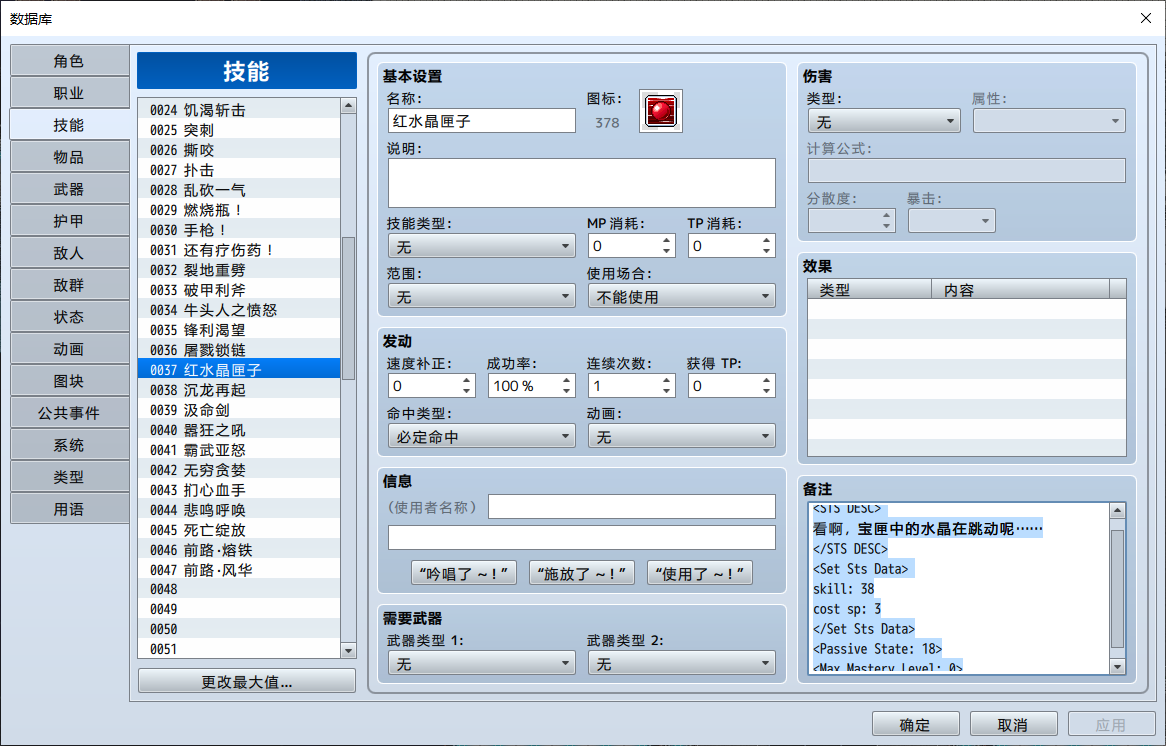Decrease the TP 消耗 value
This screenshot has height=746, width=1166.
click(x=767, y=252)
